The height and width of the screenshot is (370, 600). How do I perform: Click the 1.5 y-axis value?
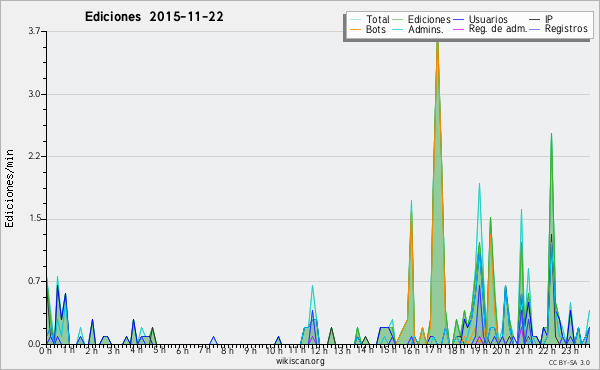tap(34, 219)
